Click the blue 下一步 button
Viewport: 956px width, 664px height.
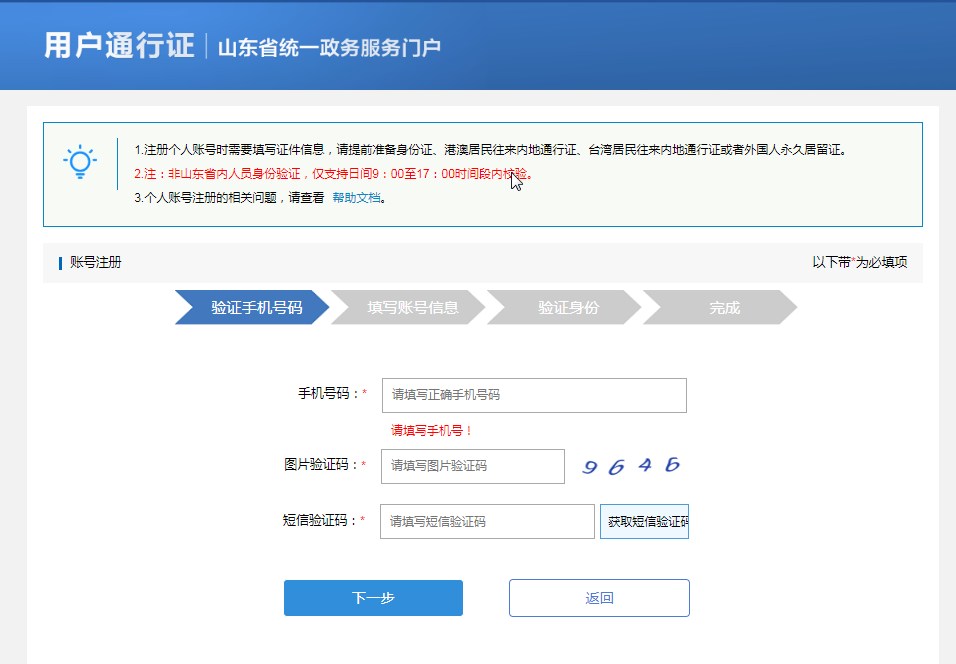pyautogui.click(x=373, y=598)
